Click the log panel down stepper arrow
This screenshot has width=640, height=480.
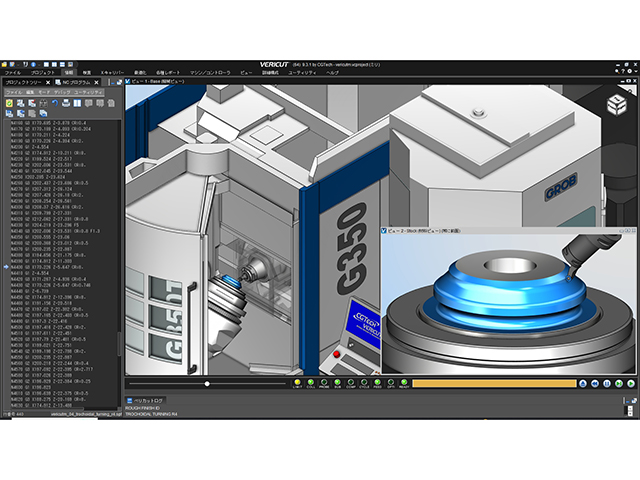pyautogui.click(x=630, y=413)
